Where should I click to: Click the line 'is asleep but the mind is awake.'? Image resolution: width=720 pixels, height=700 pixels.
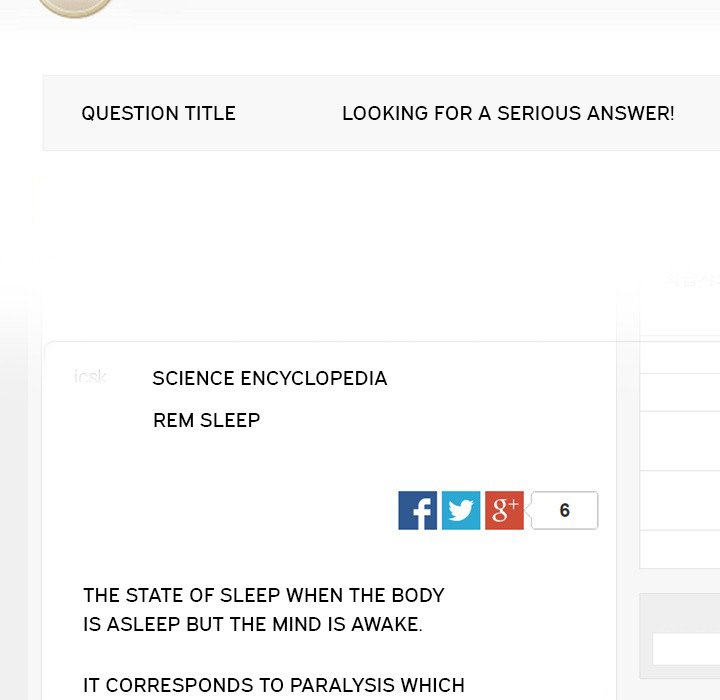click(x=252, y=626)
